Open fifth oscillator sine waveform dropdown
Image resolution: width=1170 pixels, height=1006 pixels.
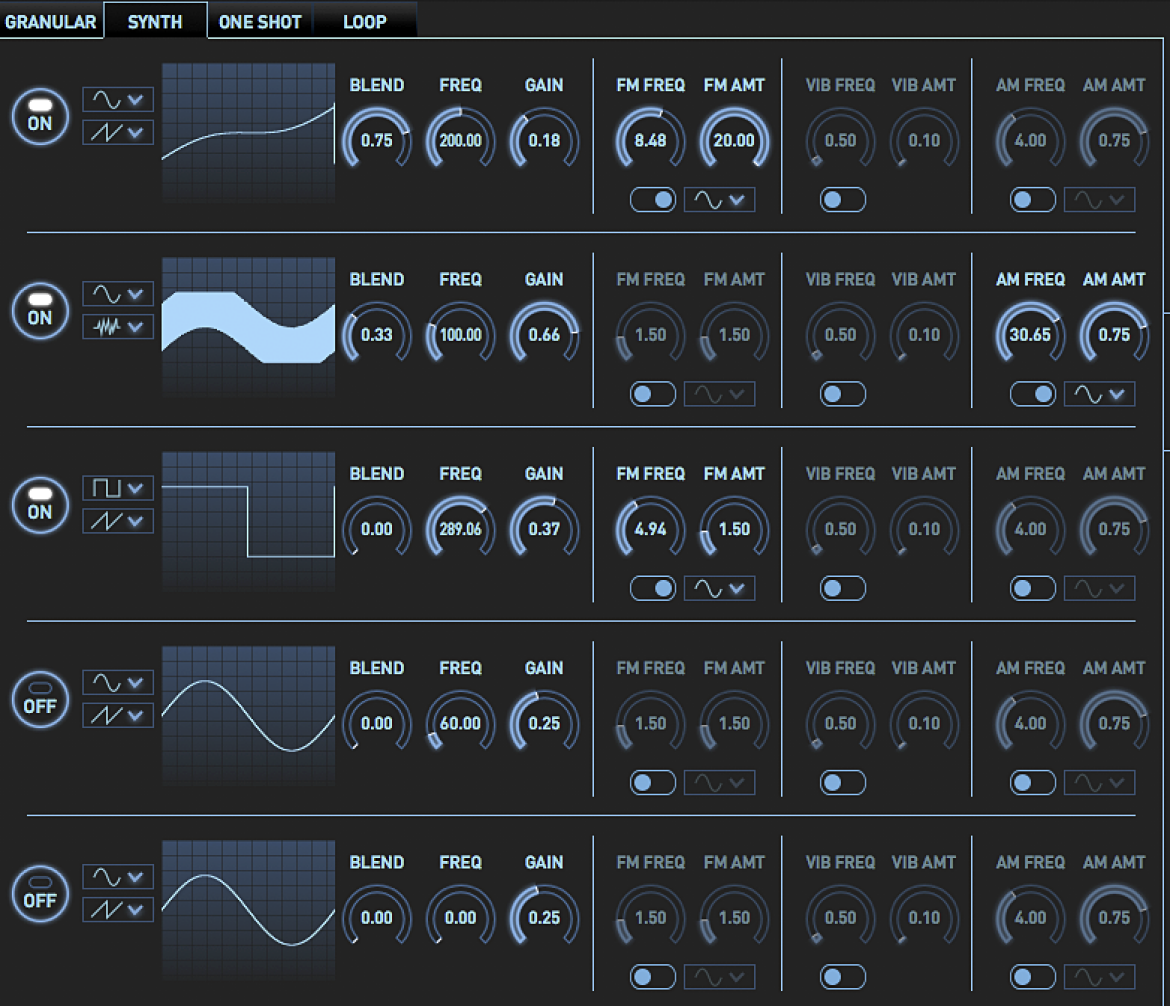click(118, 877)
